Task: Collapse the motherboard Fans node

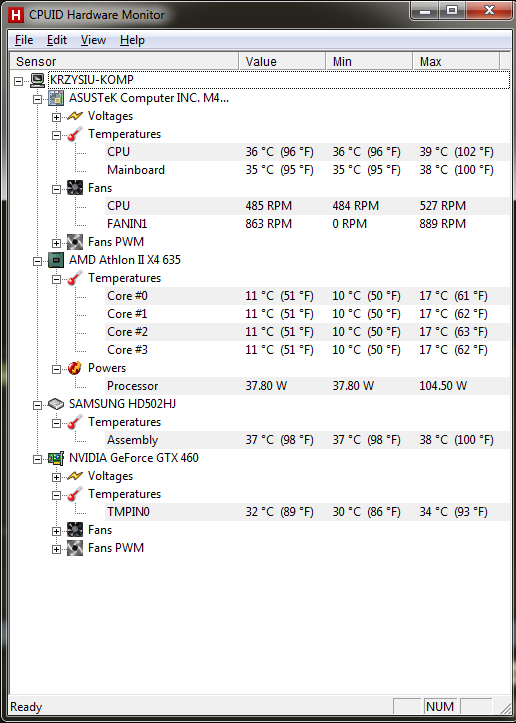Action: (x=56, y=189)
